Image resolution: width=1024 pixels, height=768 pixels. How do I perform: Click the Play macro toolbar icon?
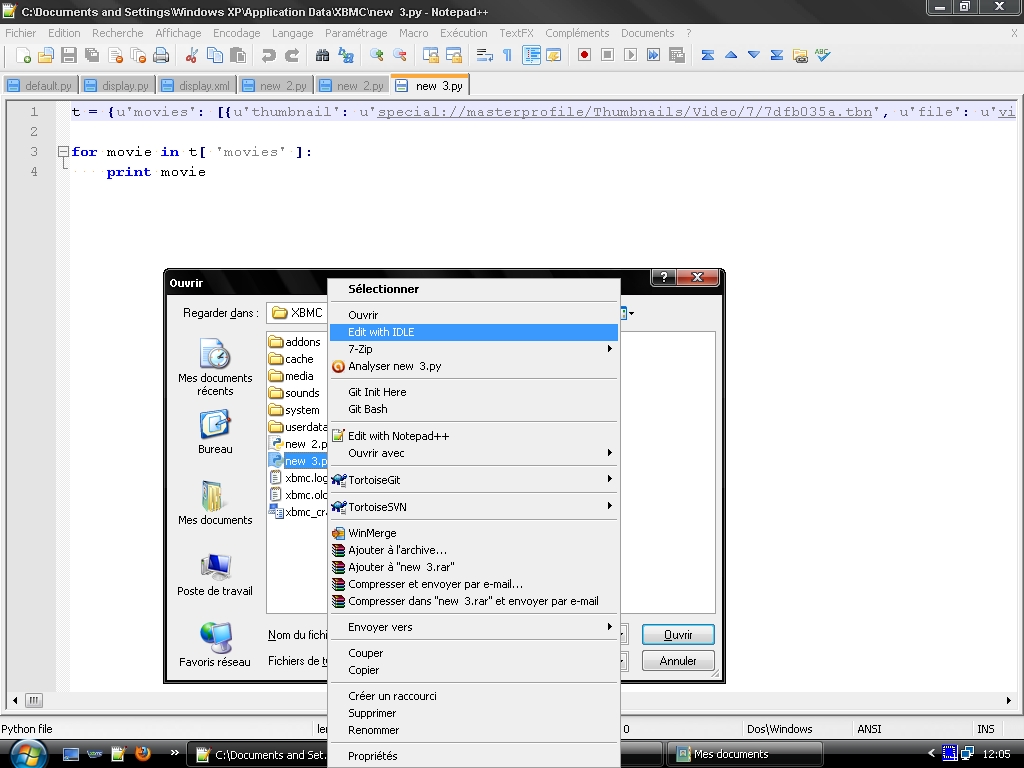click(x=630, y=56)
